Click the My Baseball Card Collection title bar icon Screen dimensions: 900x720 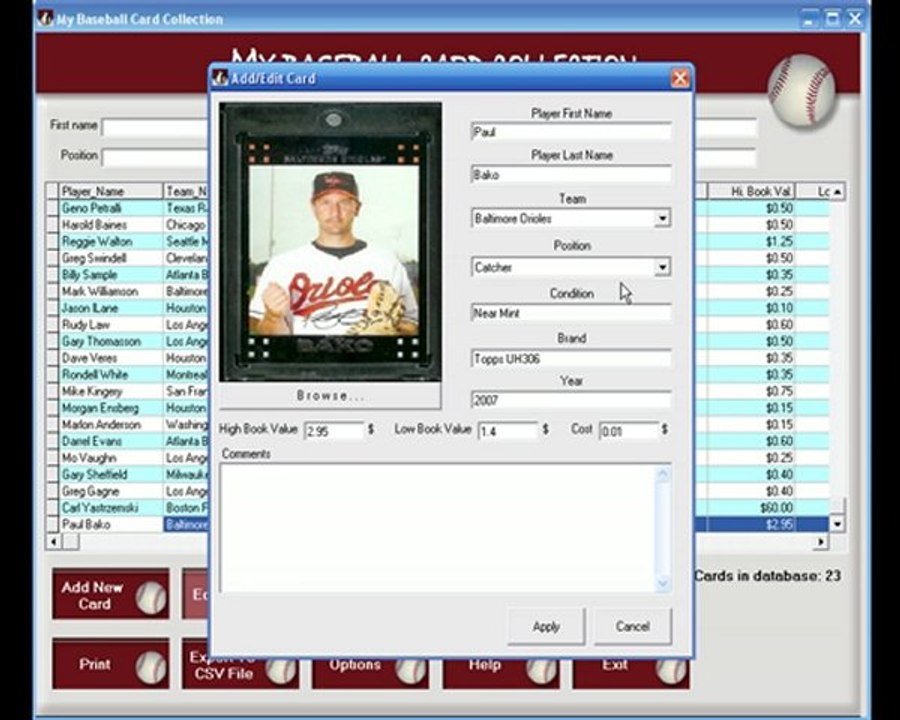tap(45, 19)
